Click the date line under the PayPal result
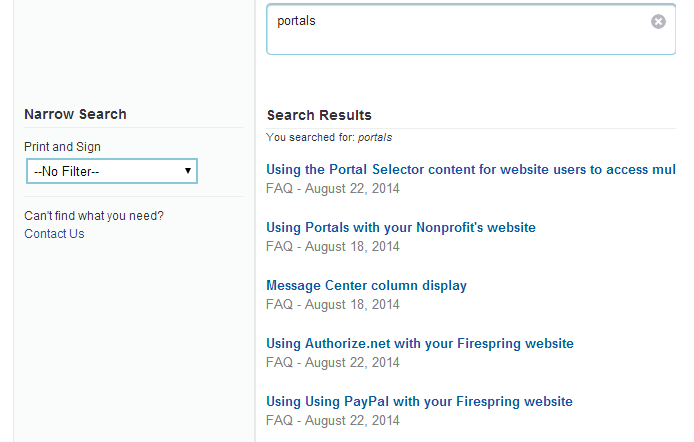 pyautogui.click(x=332, y=420)
